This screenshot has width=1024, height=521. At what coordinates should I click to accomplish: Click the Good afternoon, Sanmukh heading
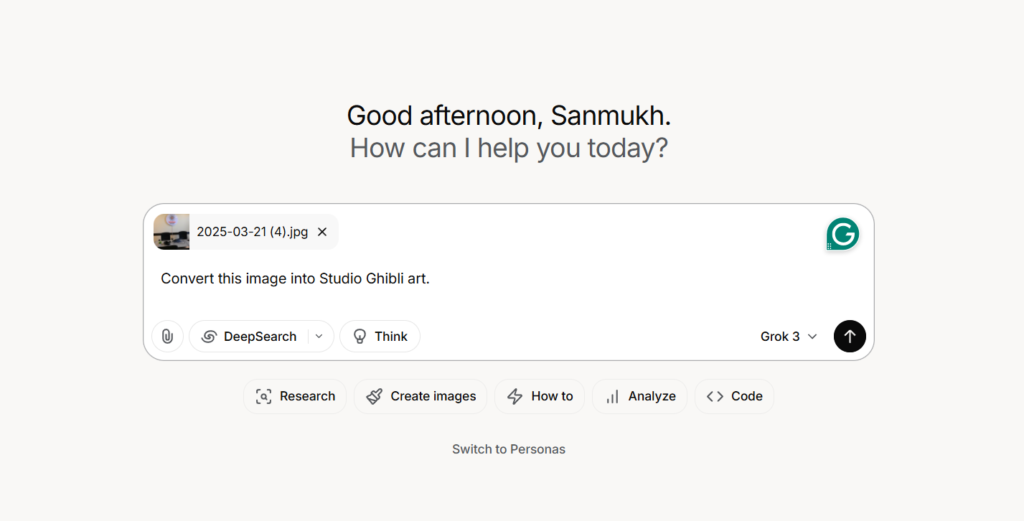tap(508, 116)
